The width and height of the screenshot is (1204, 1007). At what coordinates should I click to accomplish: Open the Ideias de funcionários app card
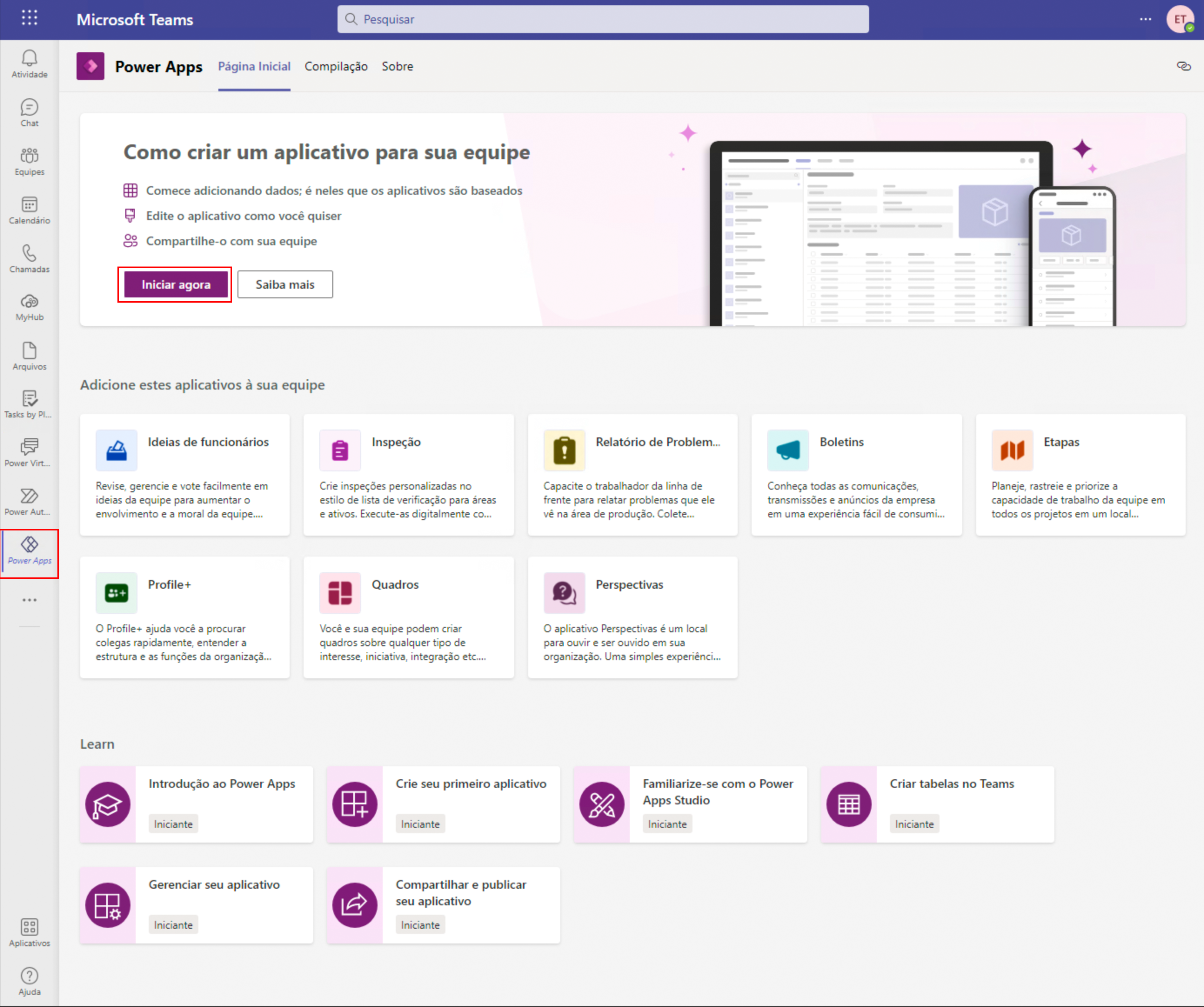pyautogui.click(x=184, y=474)
